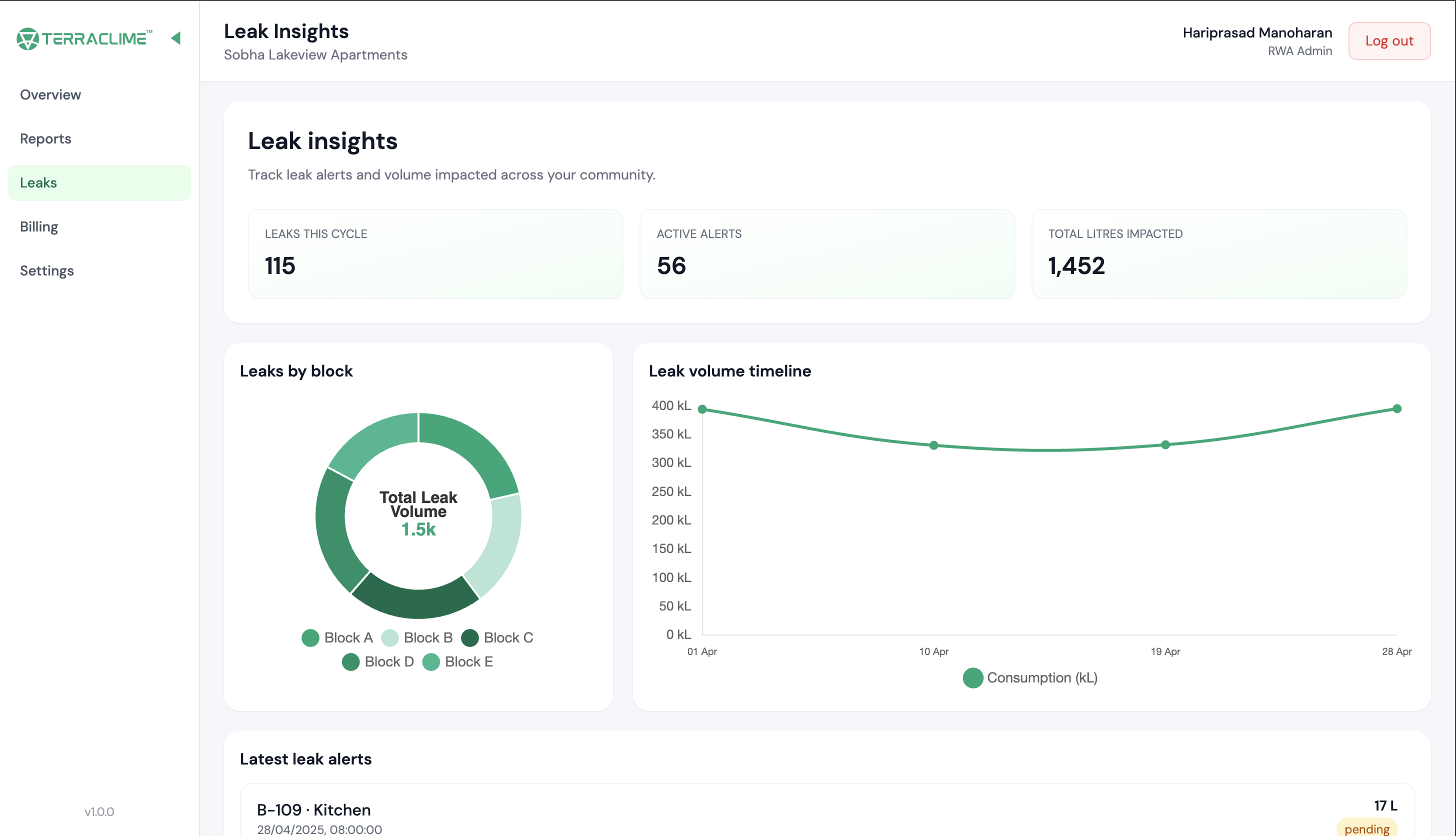Click the Active Alerts card
Viewport: 1456px width, 836px height.
(827, 254)
